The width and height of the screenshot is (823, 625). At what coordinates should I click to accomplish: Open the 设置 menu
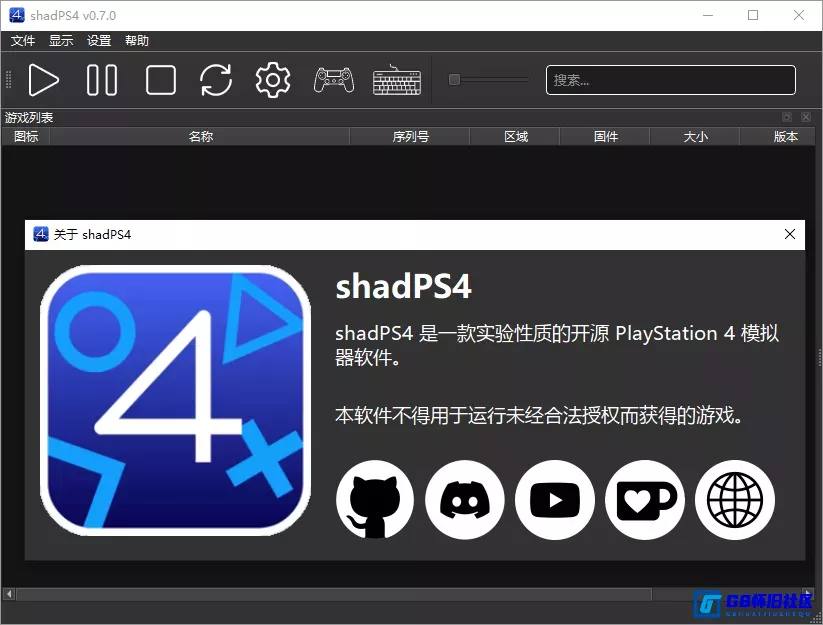(98, 40)
